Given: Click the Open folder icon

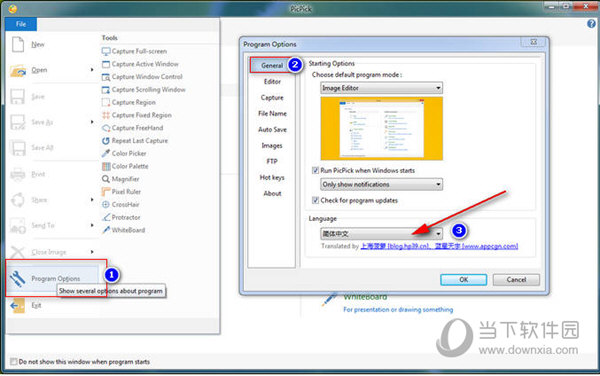Looking at the screenshot, I should (x=18, y=70).
